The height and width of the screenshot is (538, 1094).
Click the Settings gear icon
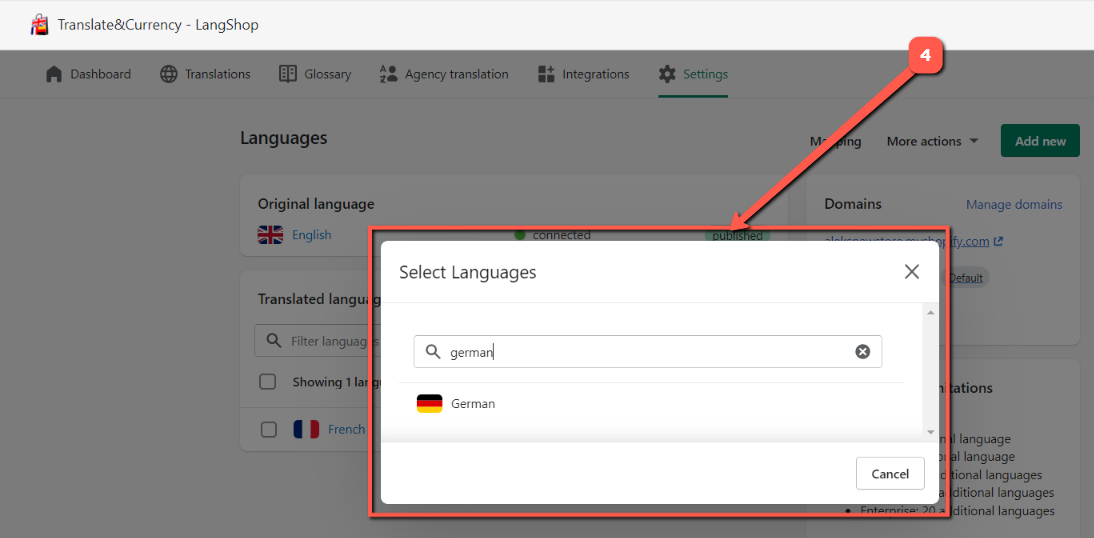(x=667, y=74)
